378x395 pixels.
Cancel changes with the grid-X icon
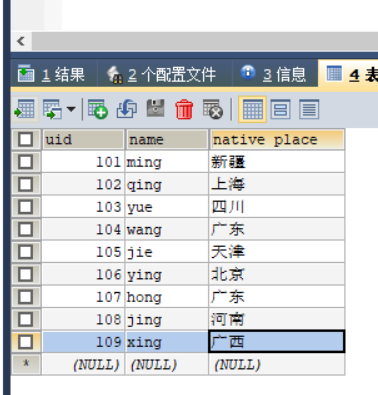click(213, 109)
